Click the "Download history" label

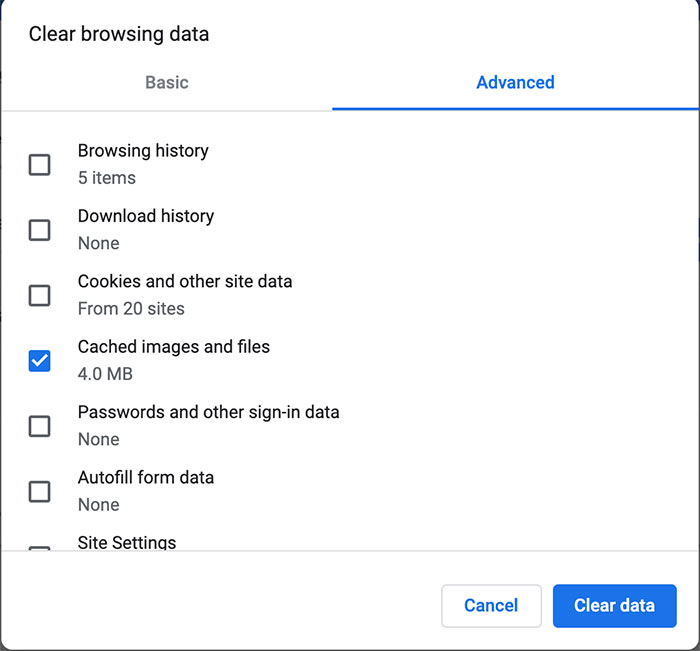146,216
